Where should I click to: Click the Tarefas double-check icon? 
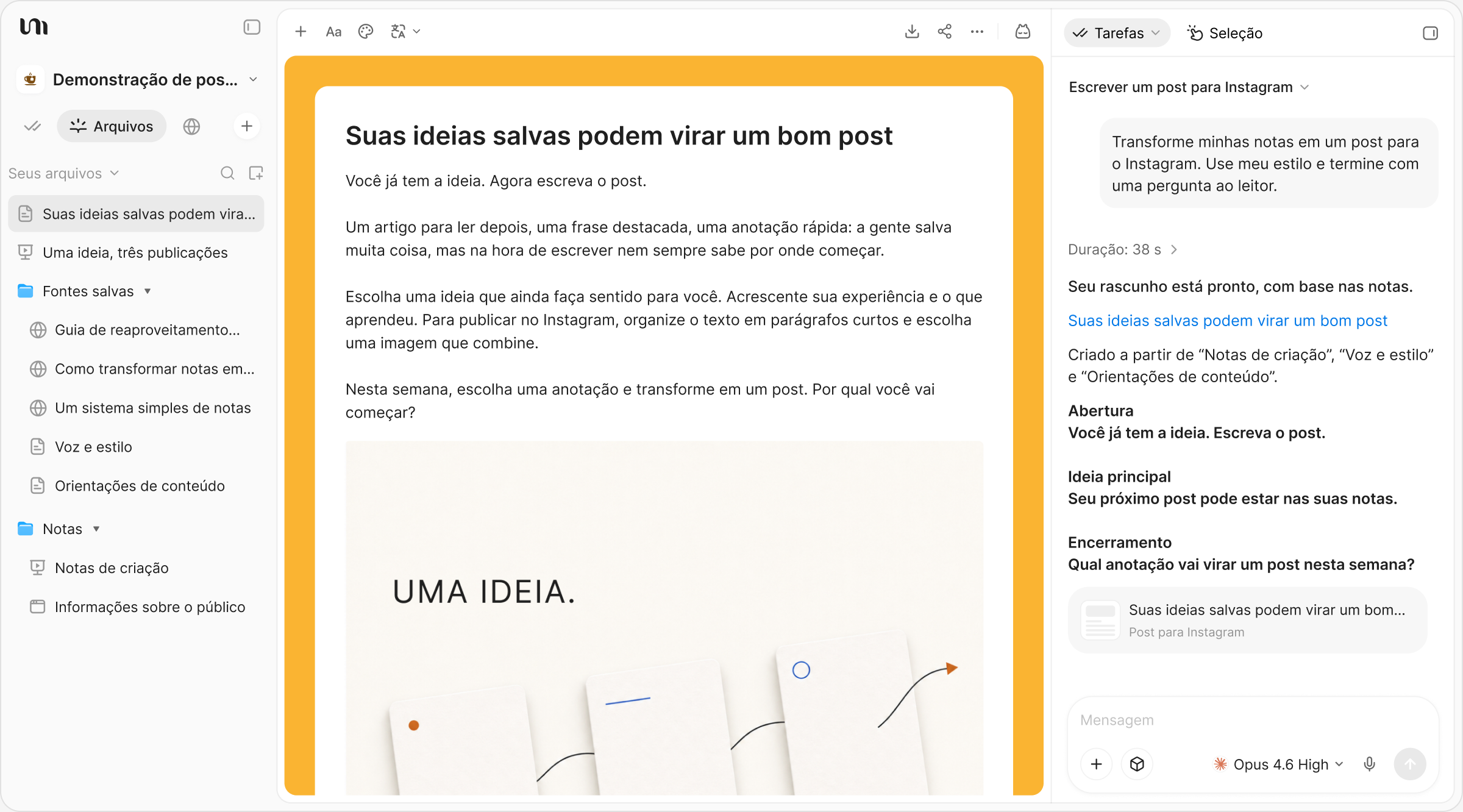pyautogui.click(x=1080, y=33)
